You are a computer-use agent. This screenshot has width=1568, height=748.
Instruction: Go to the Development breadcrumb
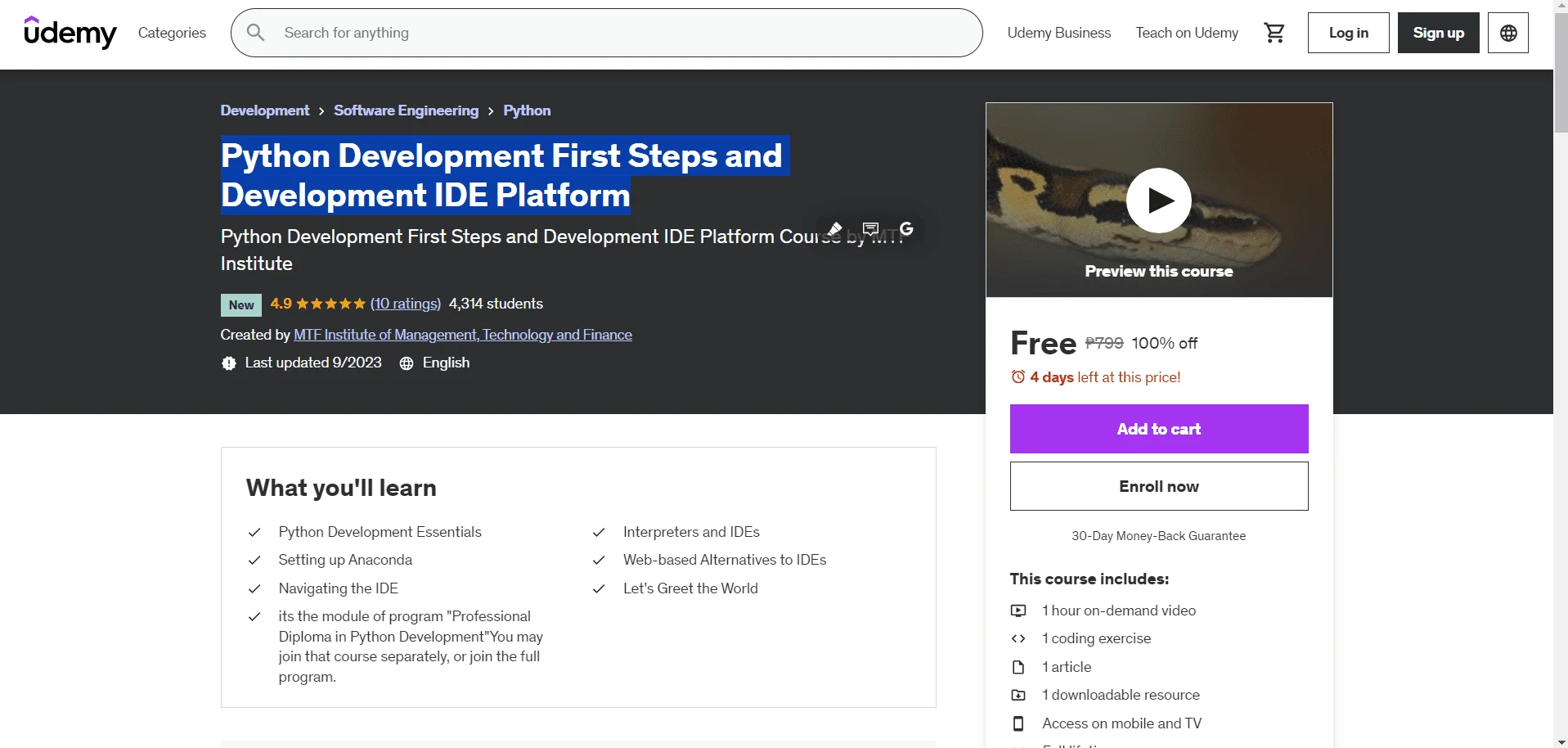[265, 110]
